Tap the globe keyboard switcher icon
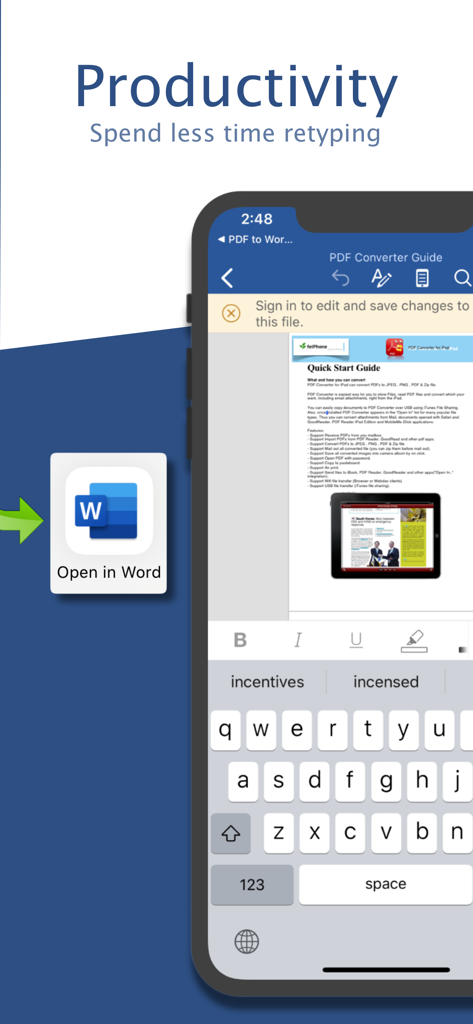The image size is (473, 1024). pos(246,941)
